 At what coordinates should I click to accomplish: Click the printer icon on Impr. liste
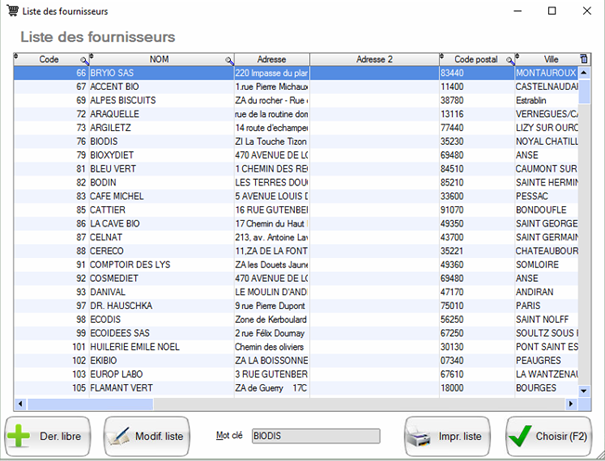point(420,437)
